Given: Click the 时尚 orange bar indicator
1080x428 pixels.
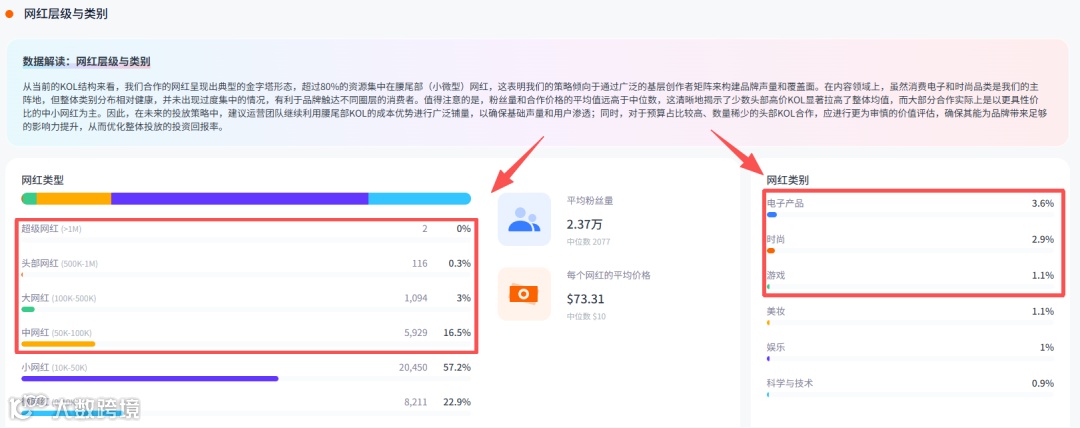Looking at the screenshot, I should pos(771,251).
